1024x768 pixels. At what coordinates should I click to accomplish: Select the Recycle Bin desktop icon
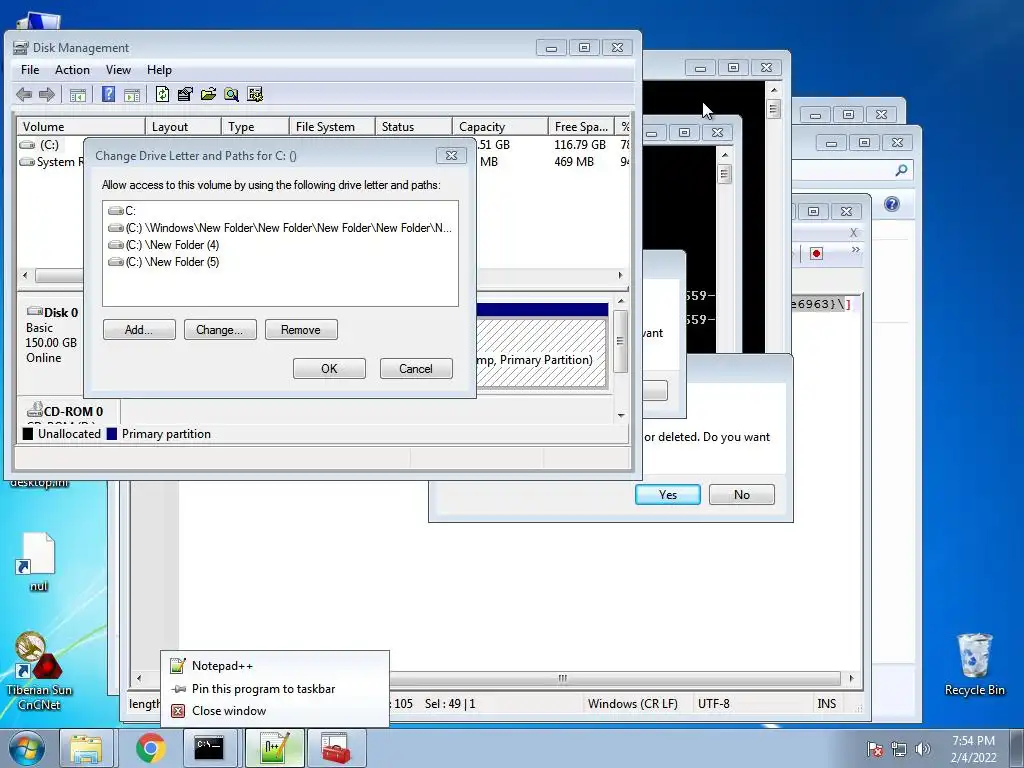974,664
